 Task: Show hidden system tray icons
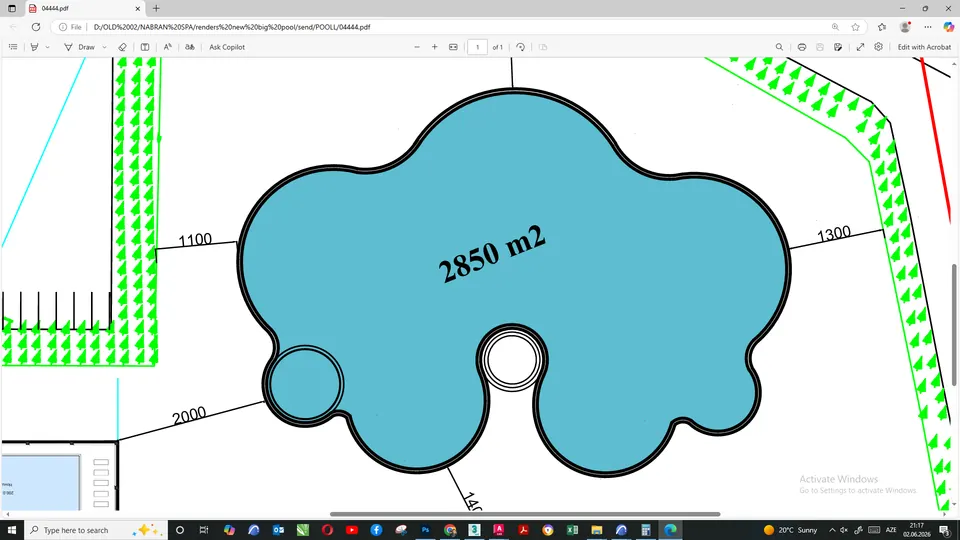point(831,530)
